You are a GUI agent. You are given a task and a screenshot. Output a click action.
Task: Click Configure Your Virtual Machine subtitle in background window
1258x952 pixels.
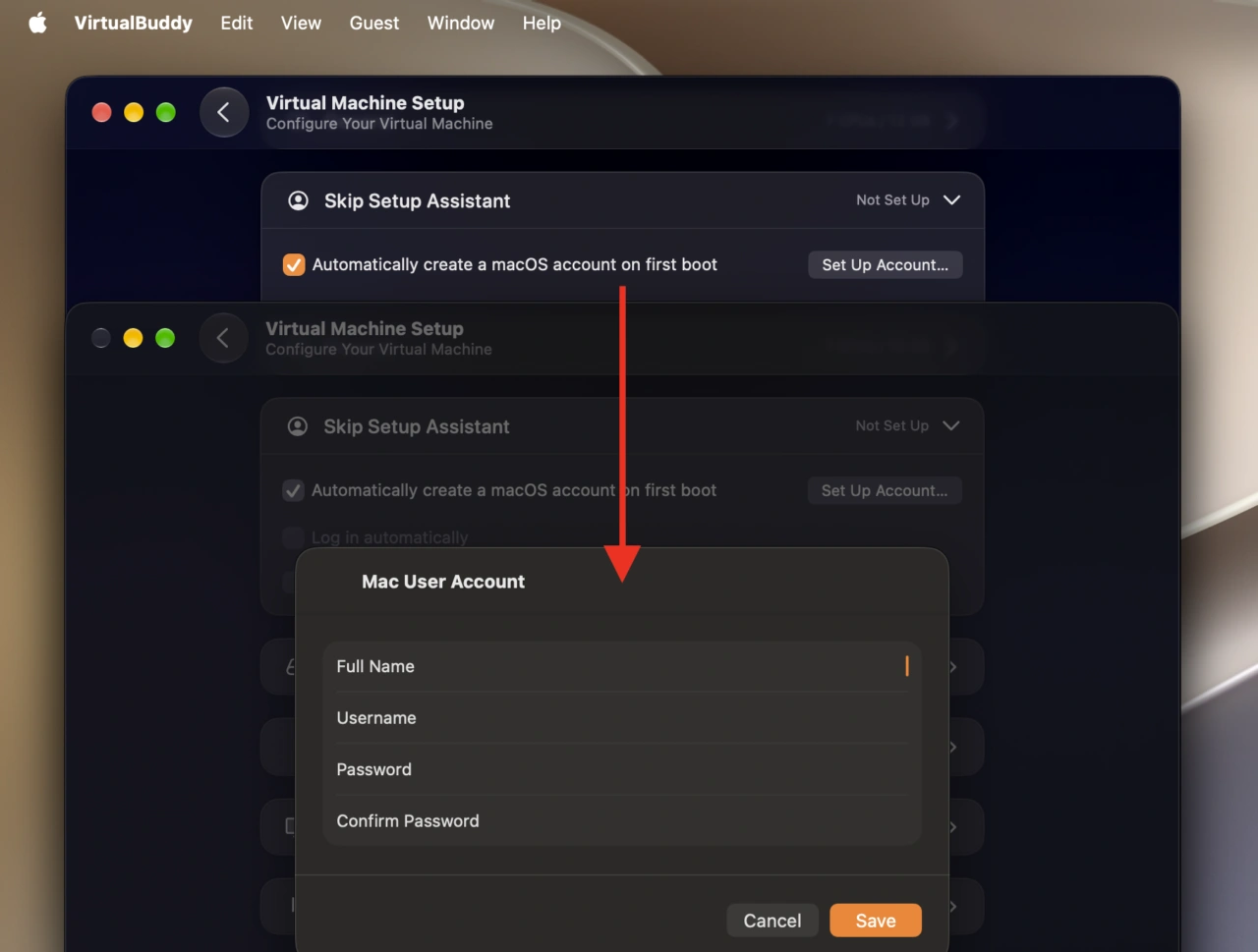coord(379,124)
